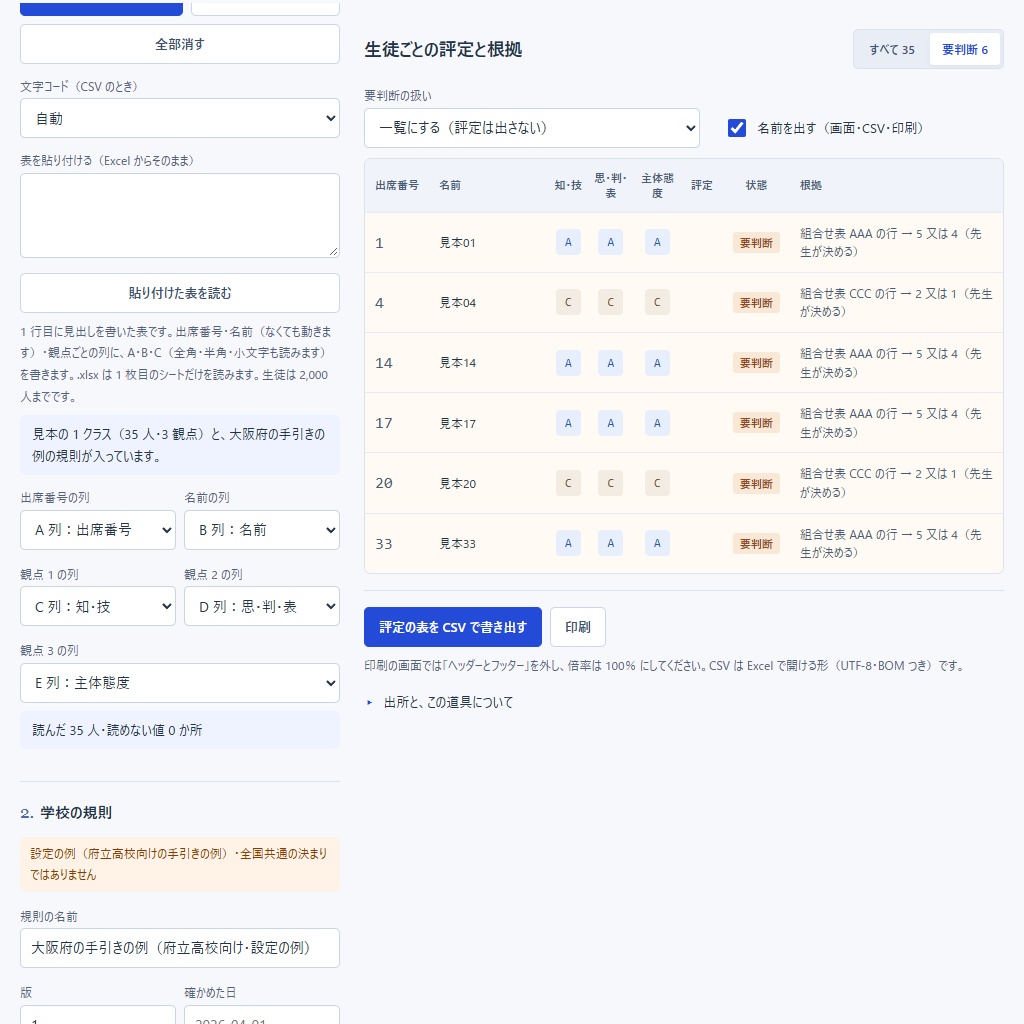Click the 知・技 A chip in 見本01 row
Image resolution: width=1024 pixels, height=1024 pixels.
pos(568,242)
